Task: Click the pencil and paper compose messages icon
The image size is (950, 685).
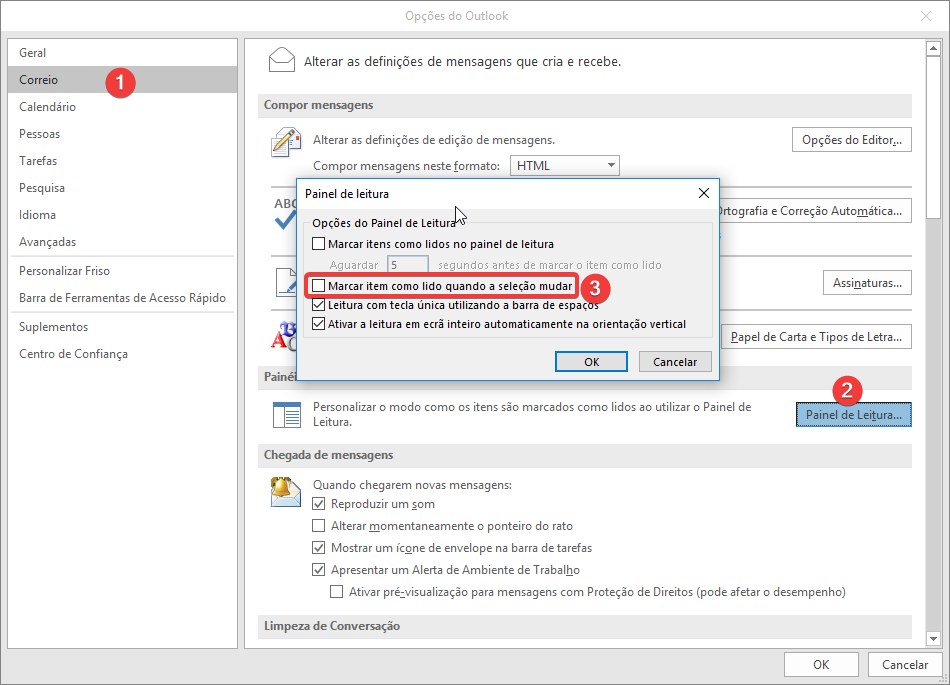Action: coord(286,143)
